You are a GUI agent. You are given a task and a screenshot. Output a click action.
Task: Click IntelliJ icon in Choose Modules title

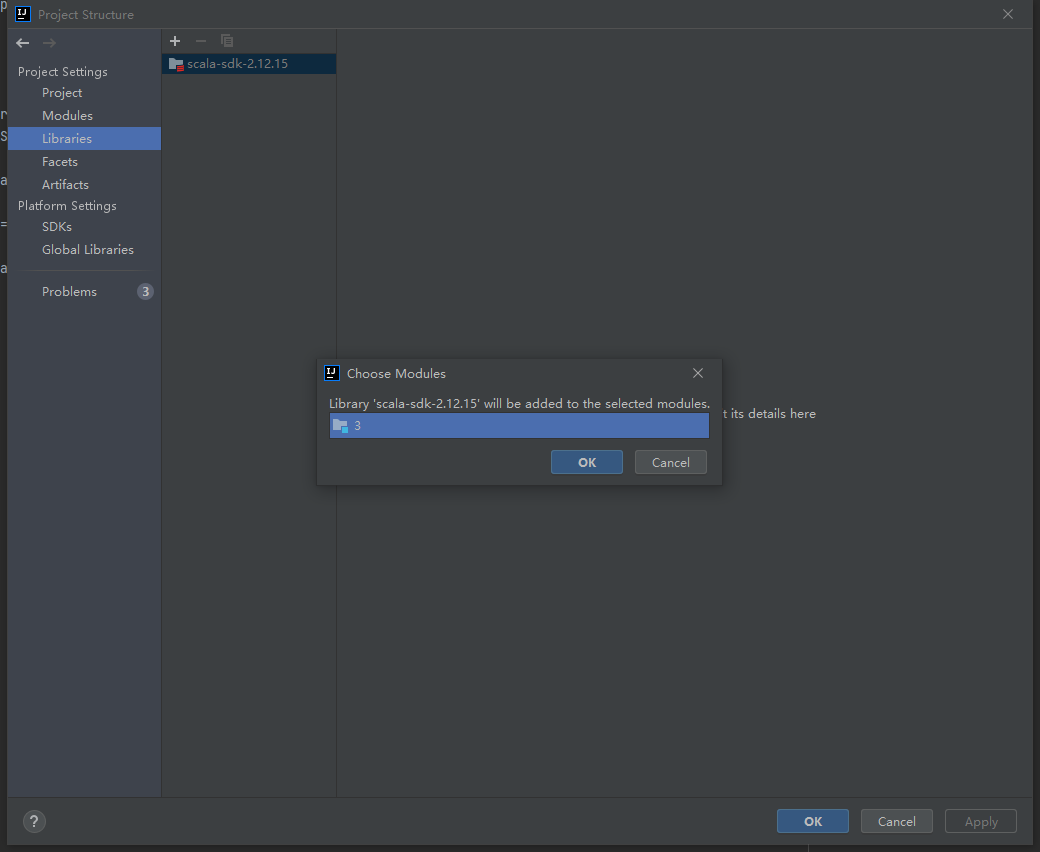(332, 373)
